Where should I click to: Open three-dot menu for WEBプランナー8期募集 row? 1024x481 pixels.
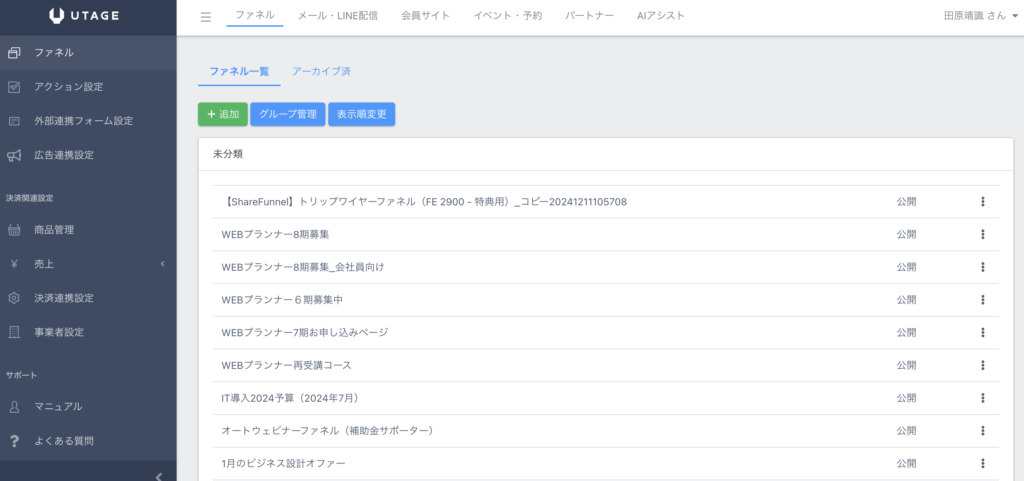coord(982,234)
